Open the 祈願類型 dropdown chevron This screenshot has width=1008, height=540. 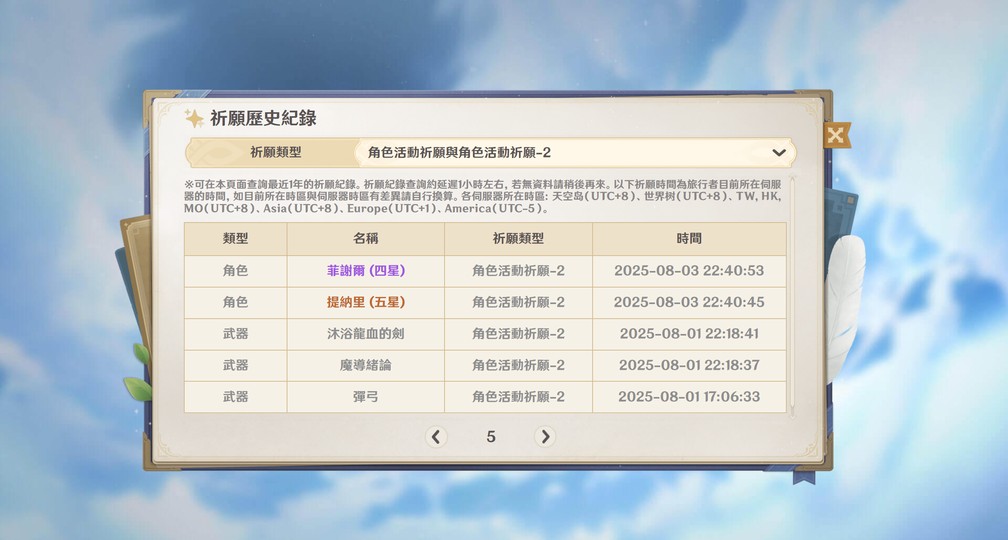click(x=779, y=152)
